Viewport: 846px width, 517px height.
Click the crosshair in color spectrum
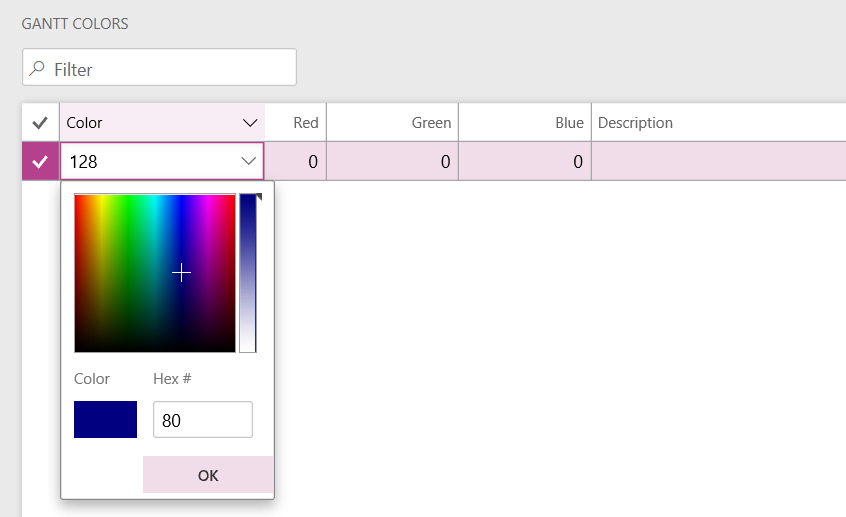click(181, 273)
